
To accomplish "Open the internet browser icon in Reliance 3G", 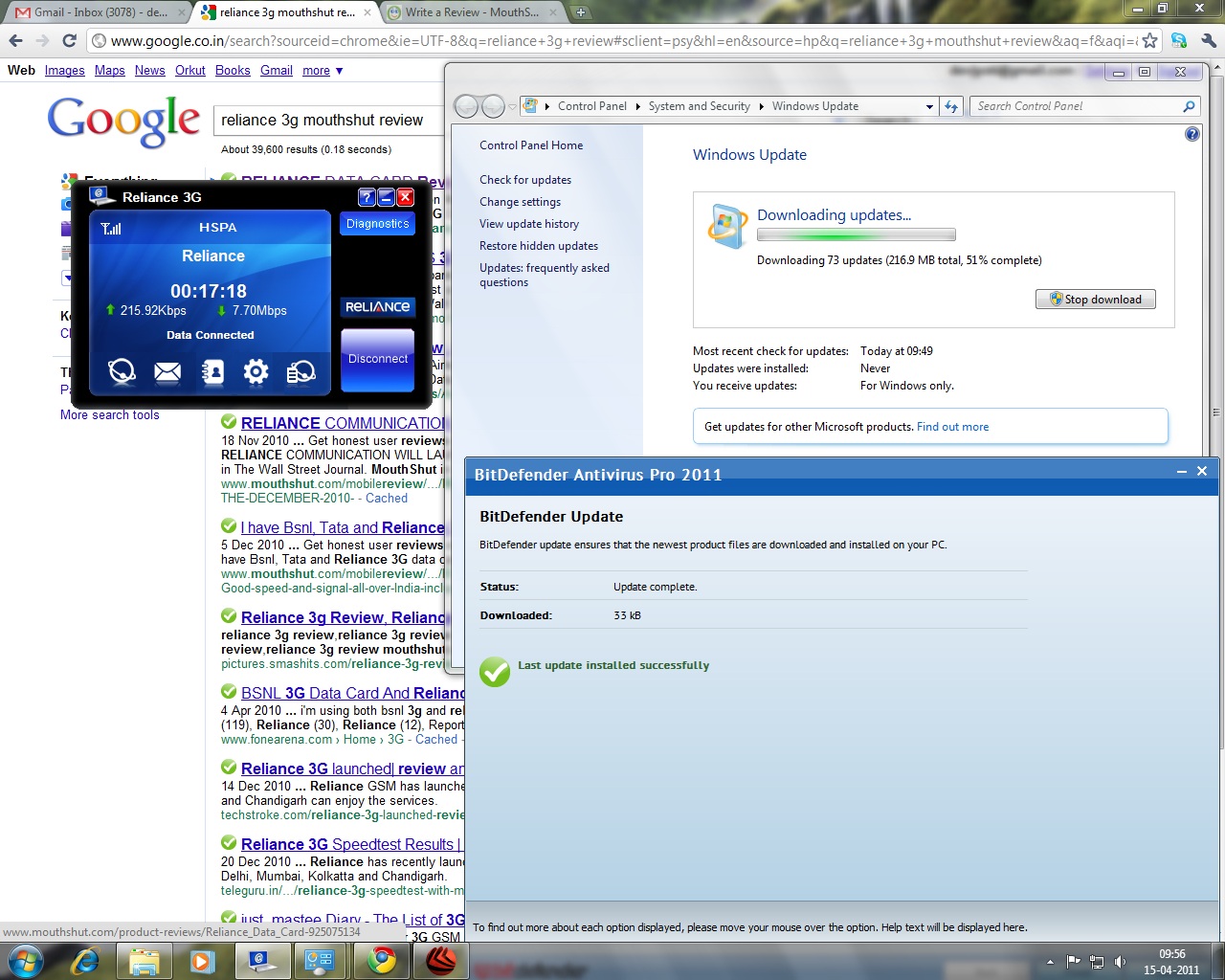I will [x=122, y=371].
